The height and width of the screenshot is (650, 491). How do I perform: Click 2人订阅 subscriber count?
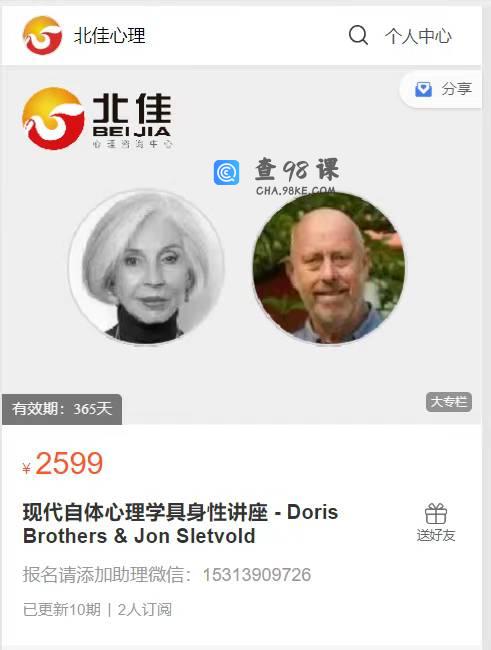145,610
